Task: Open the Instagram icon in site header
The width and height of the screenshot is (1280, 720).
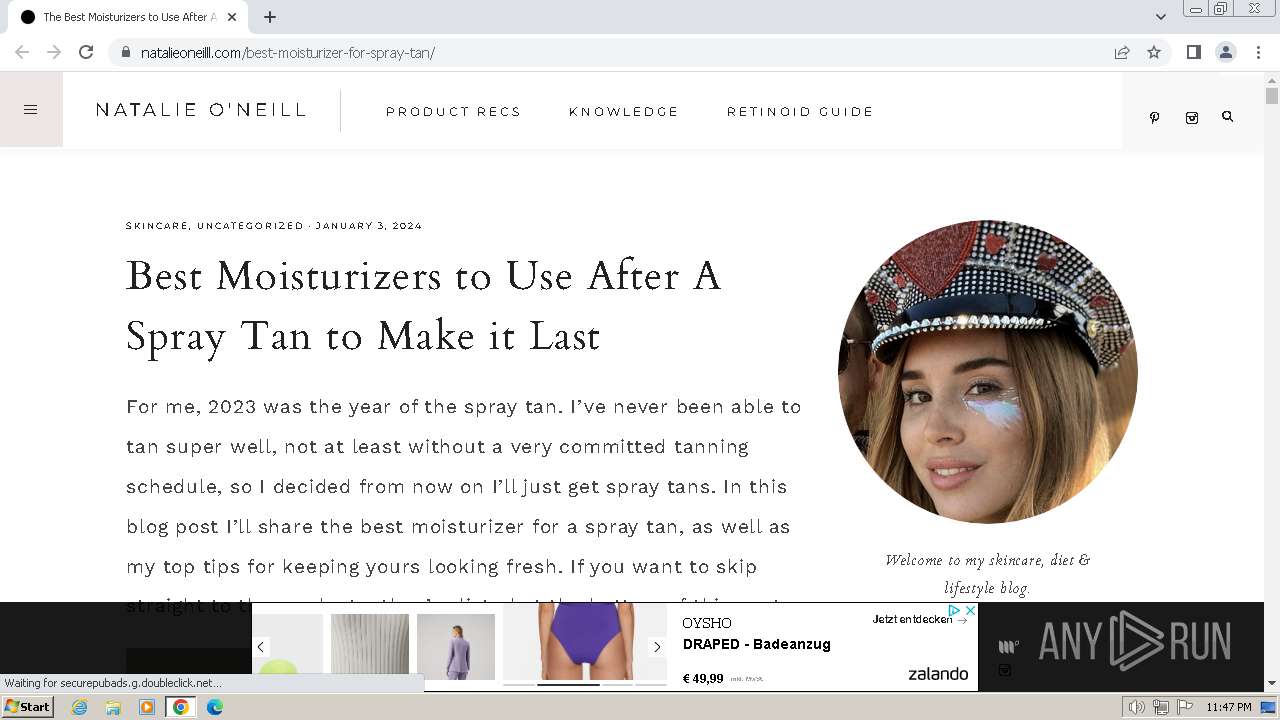Action: [1191, 117]
